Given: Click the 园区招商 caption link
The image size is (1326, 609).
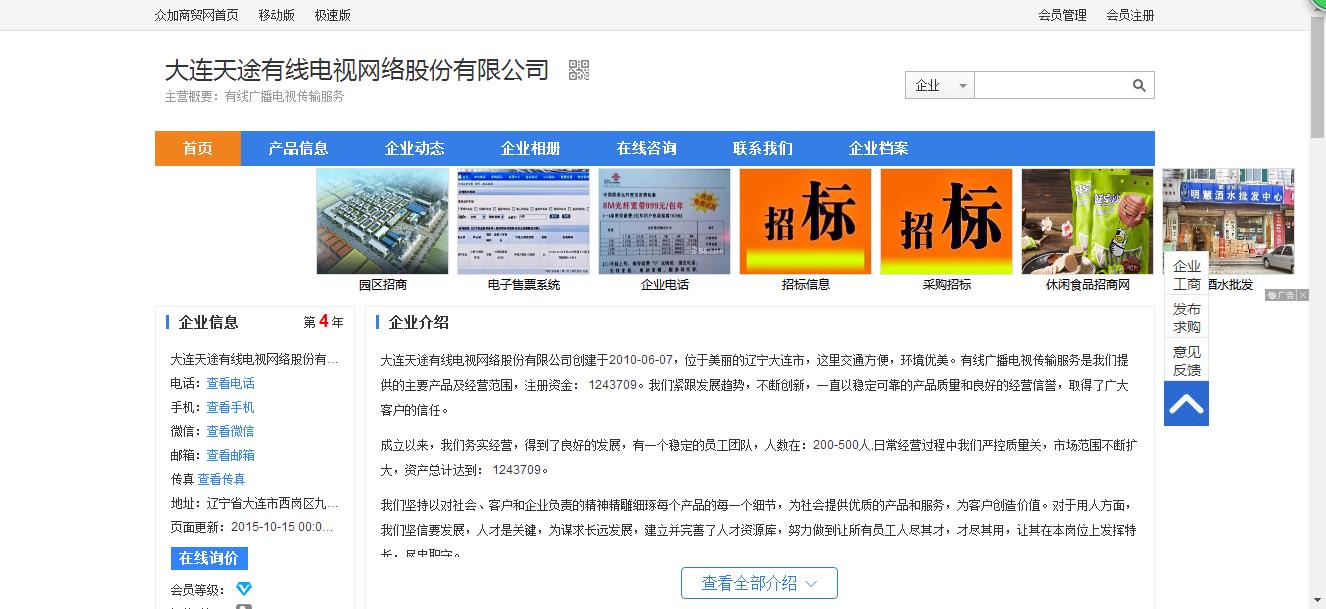Looking at the screenshot, I should coord(383,285).
